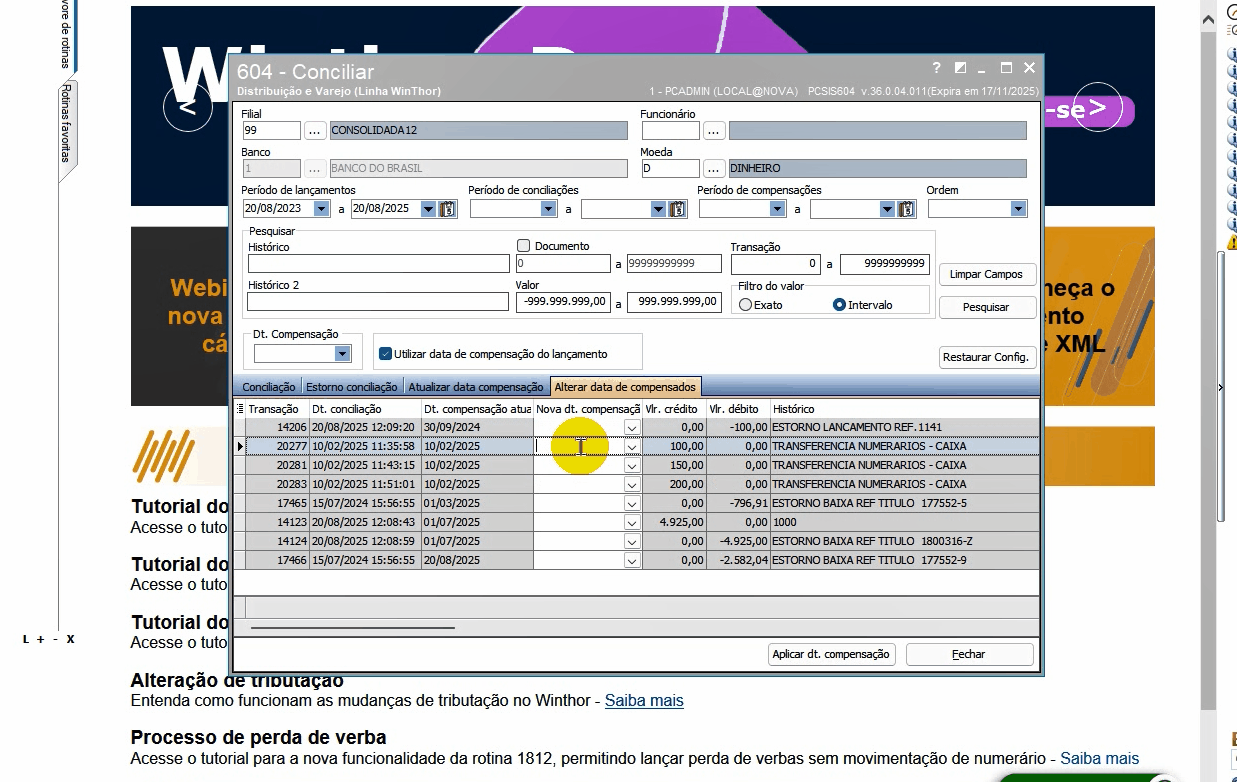
Task: Click the maximum Transação field 9999999999
Action: click(885, 264)
